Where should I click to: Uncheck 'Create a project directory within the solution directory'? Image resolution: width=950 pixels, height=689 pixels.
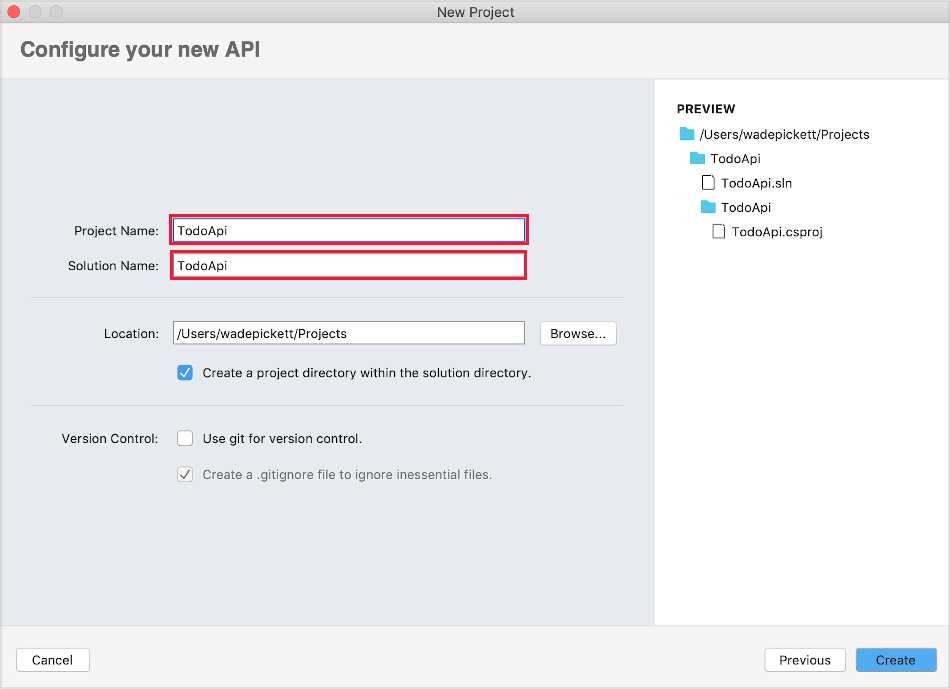pos(185,372)
